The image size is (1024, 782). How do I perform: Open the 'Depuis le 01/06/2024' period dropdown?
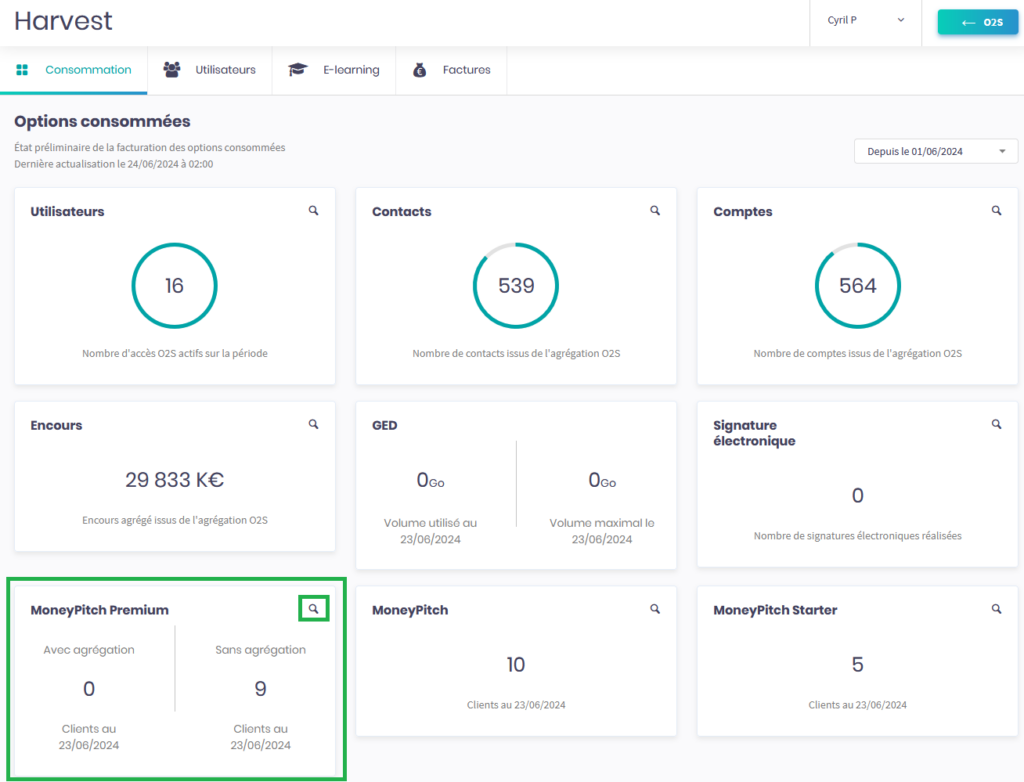[x=936, y=151]
